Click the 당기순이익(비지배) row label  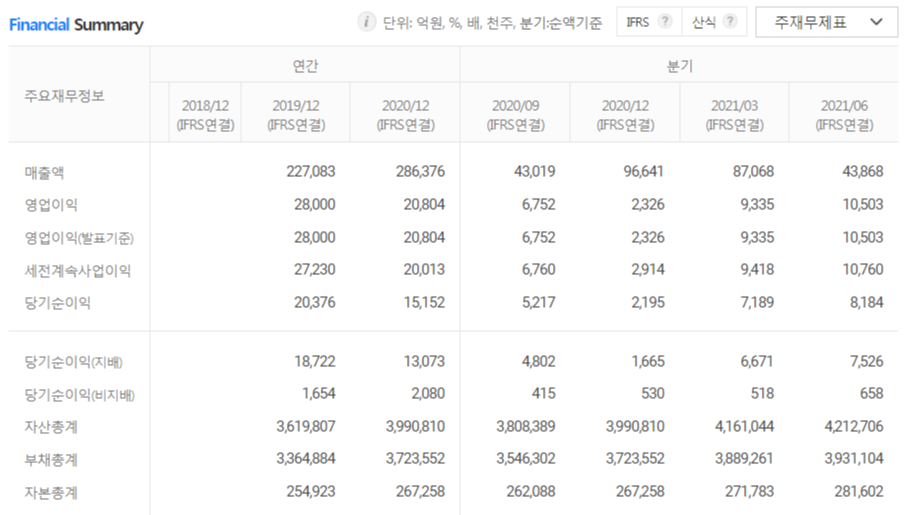coord(80,395)
